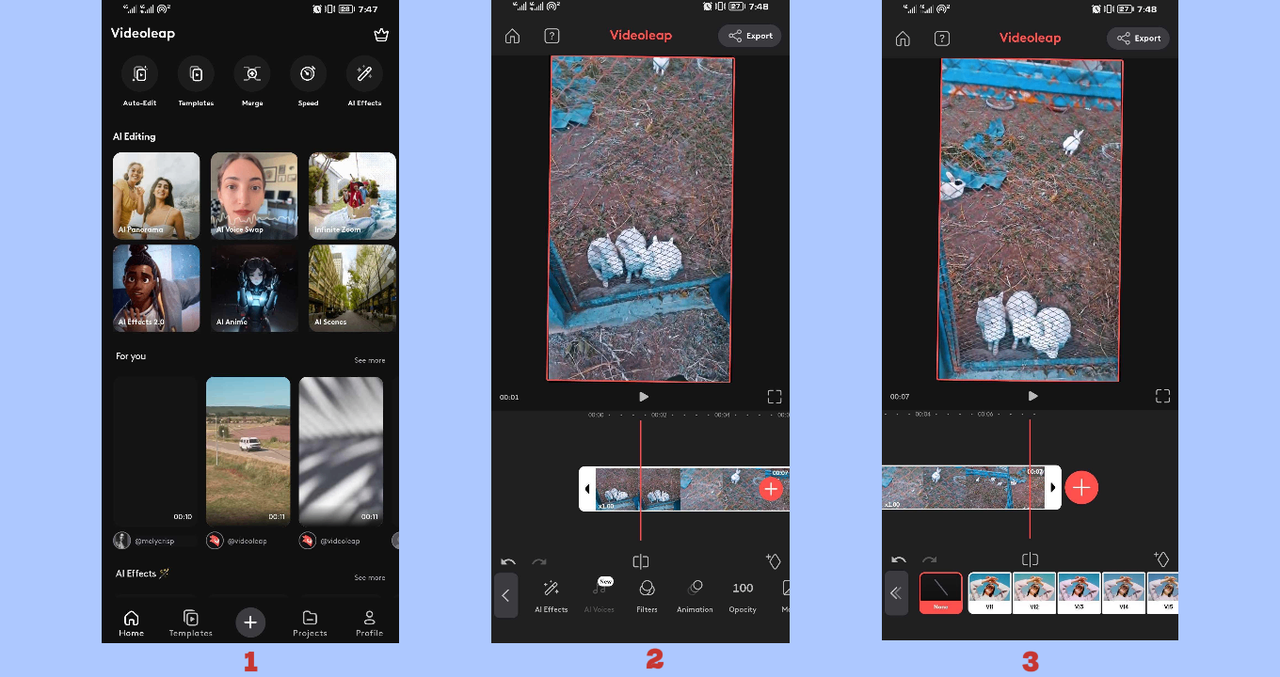
Task: Tap the left trim handle on the timeline clip
Action: (x=587, y=489)
